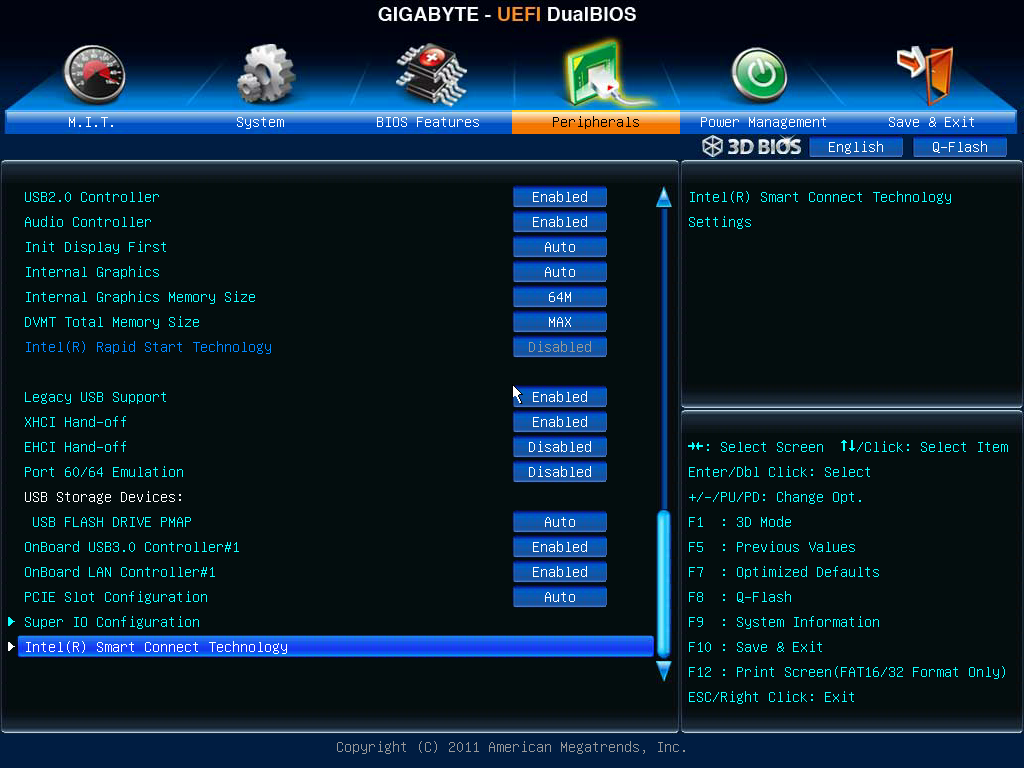Open Internal Graphics Auto option
Viewport: 1024px width, 768px height.
(x=560, y=272)
